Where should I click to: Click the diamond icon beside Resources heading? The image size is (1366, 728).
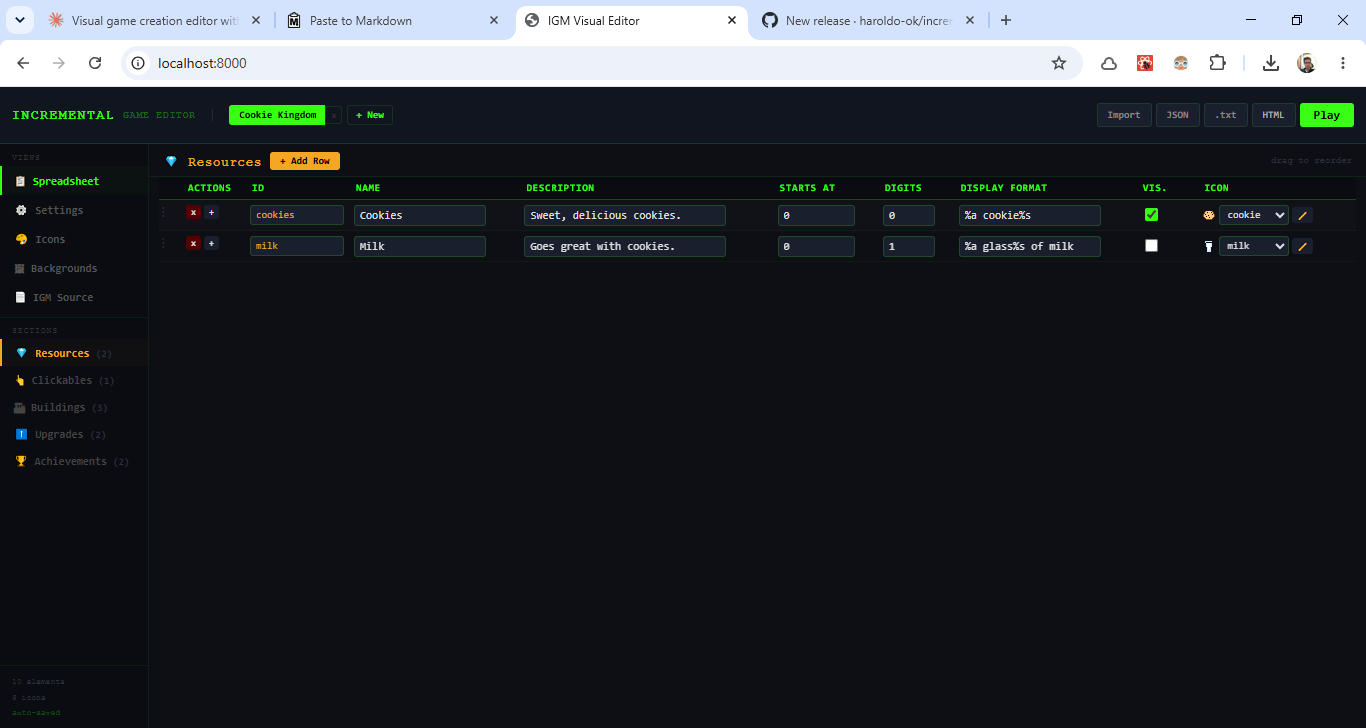click(x=171, y=161)
